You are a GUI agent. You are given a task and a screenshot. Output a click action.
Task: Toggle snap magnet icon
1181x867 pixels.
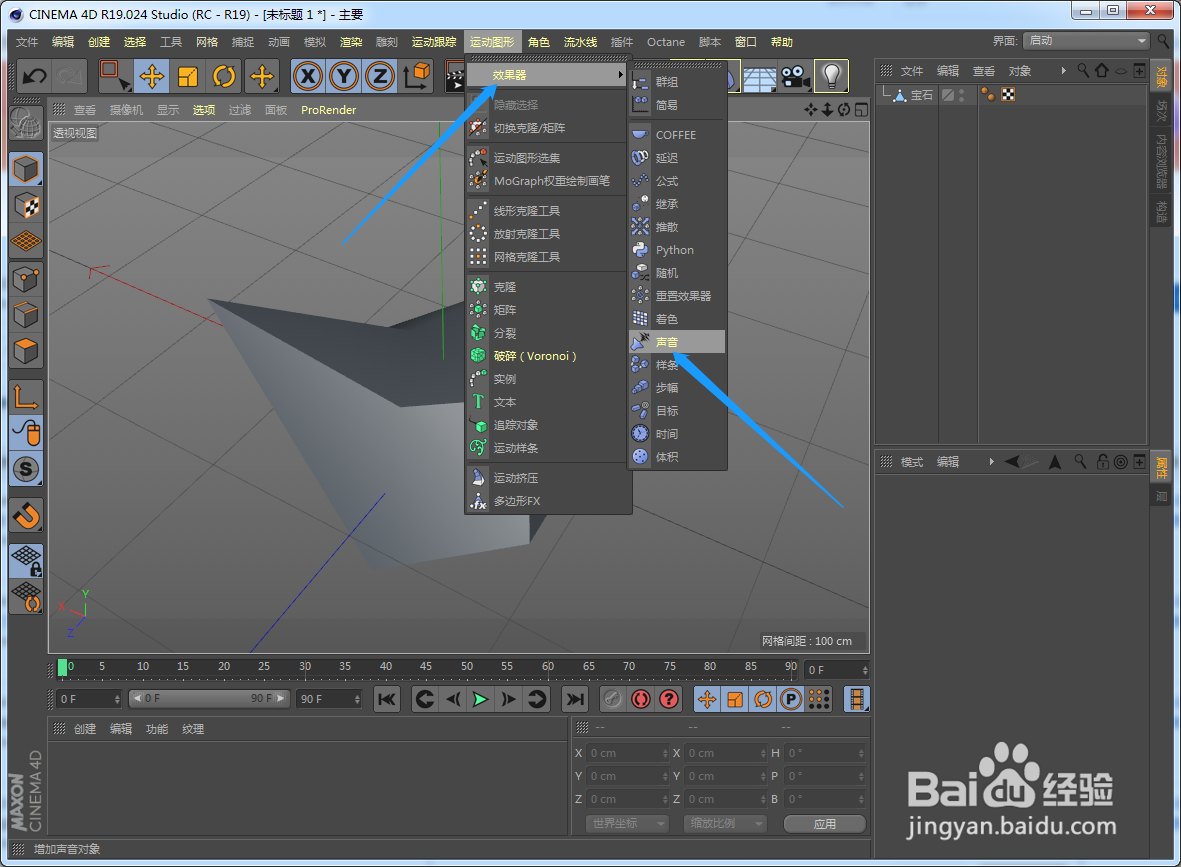[x=26, y=516]
